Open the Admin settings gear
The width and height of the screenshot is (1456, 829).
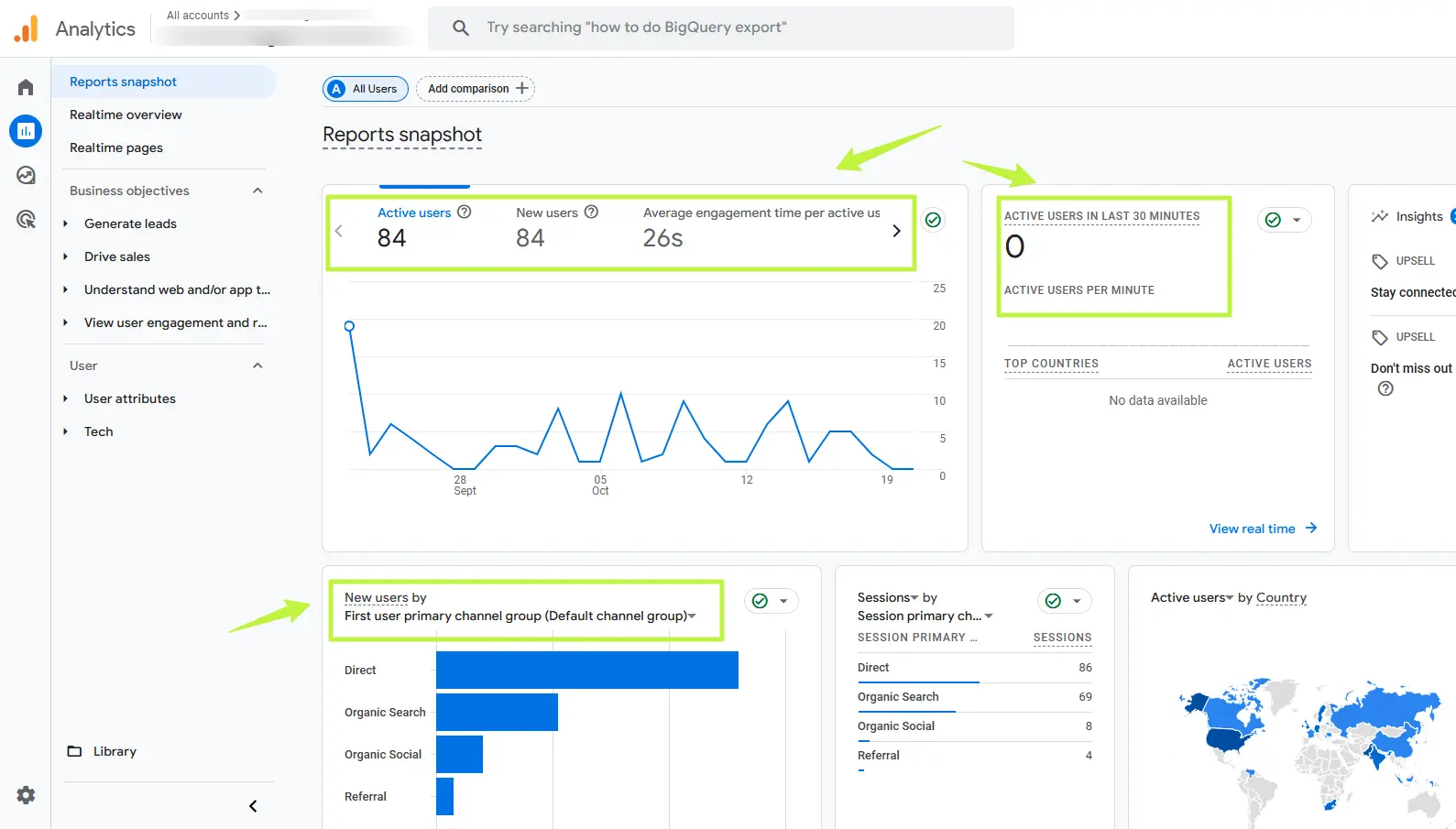click(26, 795)
